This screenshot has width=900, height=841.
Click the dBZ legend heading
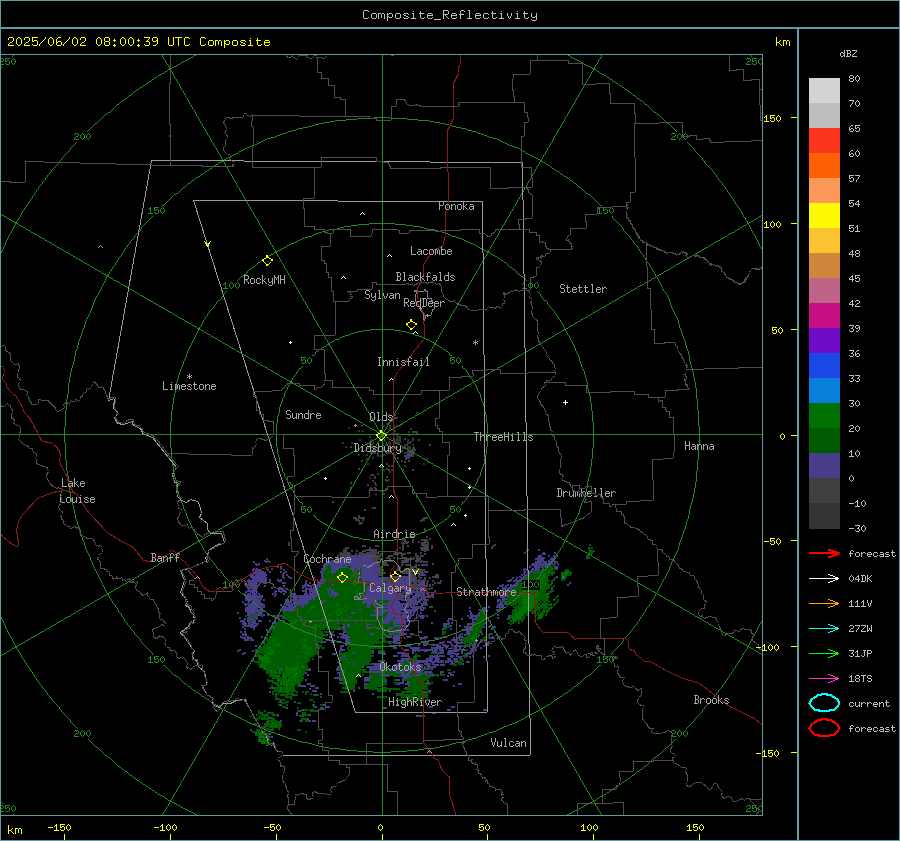(x=848, y=53)
